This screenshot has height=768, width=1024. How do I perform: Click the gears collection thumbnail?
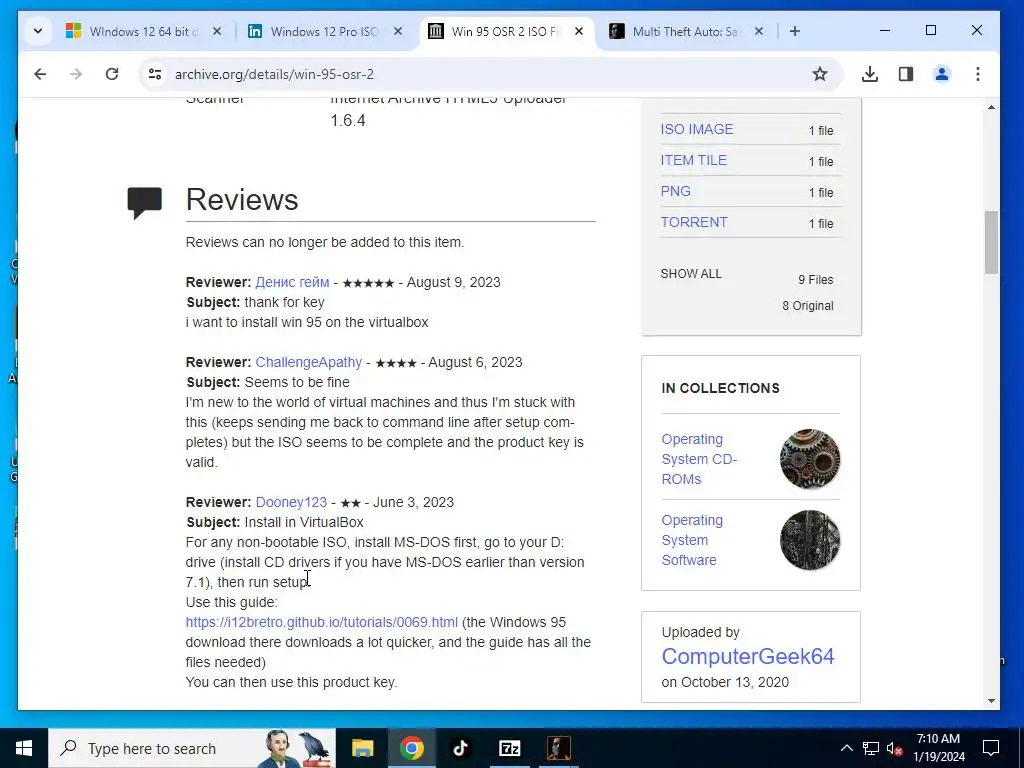(810, 459)
